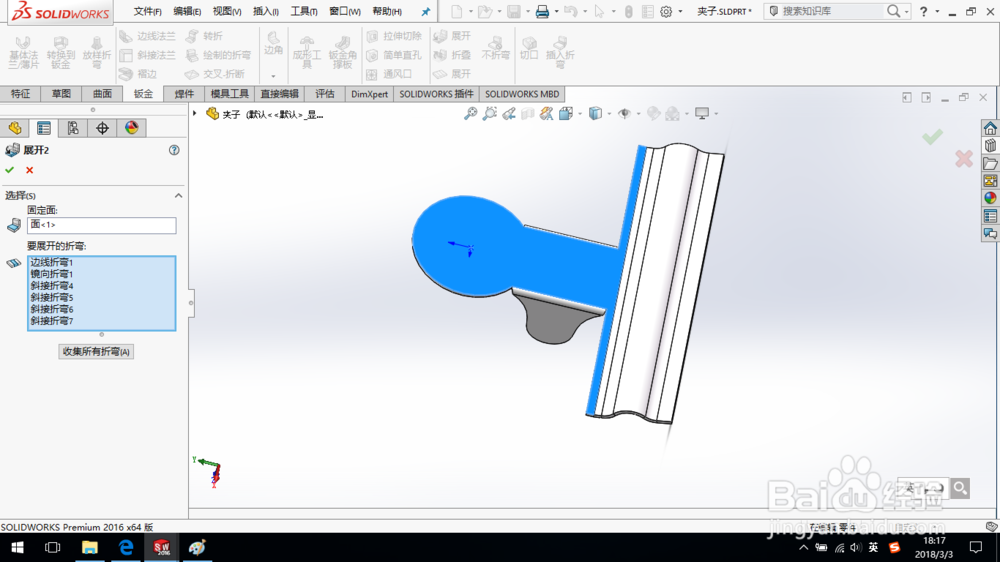Open the View Settings dropdown arrow
Viewport: 1000px width, 562px height.
click(x=716, y=114)
